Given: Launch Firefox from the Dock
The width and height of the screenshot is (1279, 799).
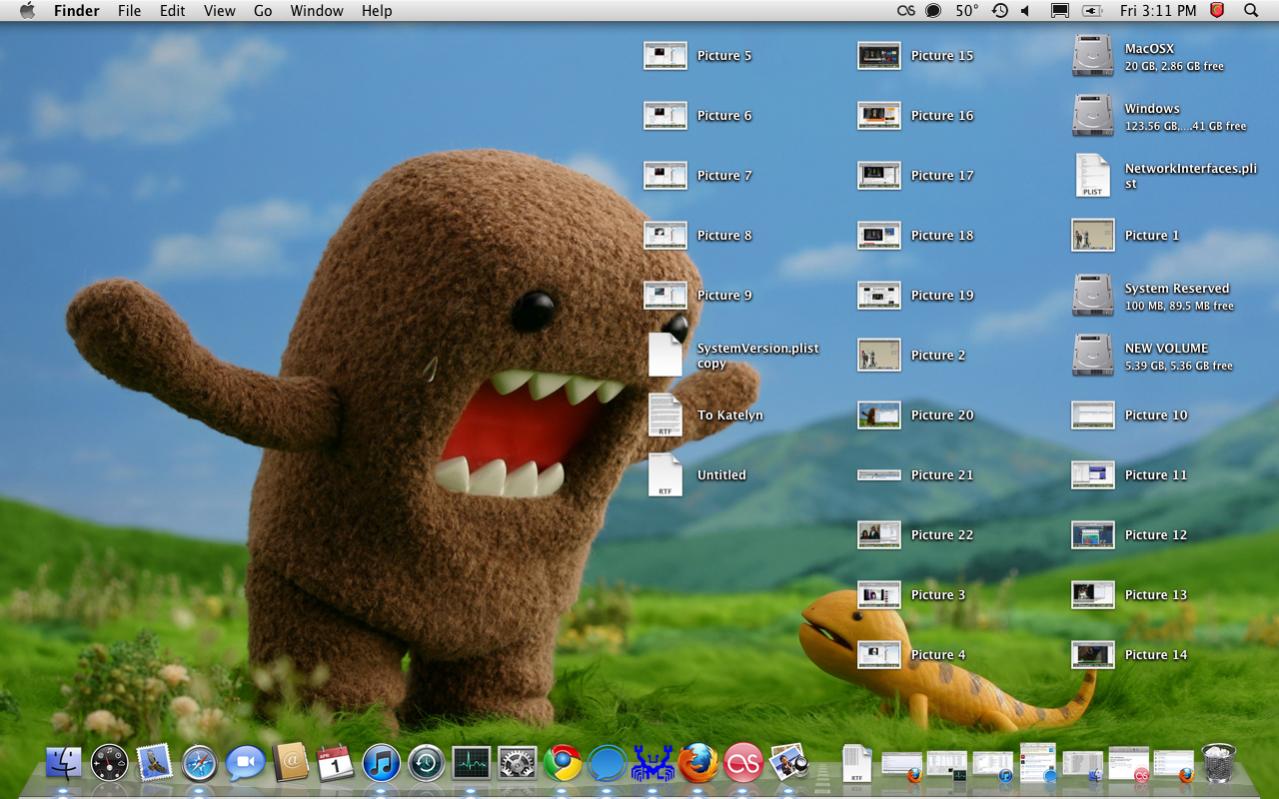Looking at the screenshot, I should point(698,764).
